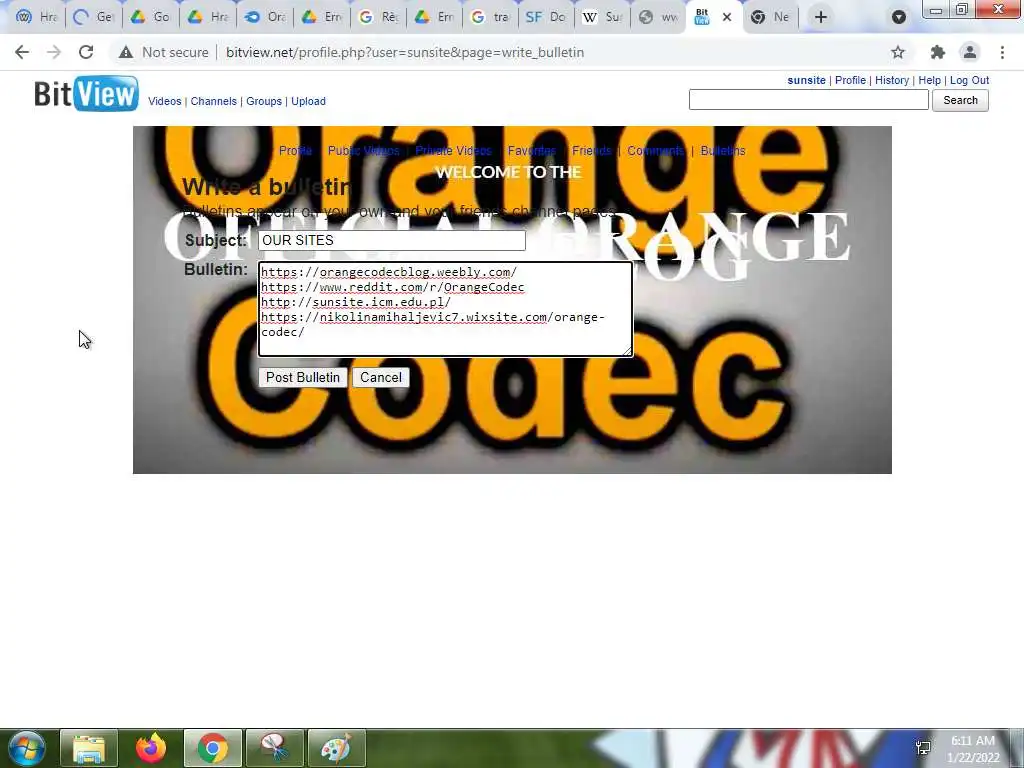Click the BitView search input field
Image resolution: width=1024 pixels, height=768 pixels.
(x=808, y=100)
